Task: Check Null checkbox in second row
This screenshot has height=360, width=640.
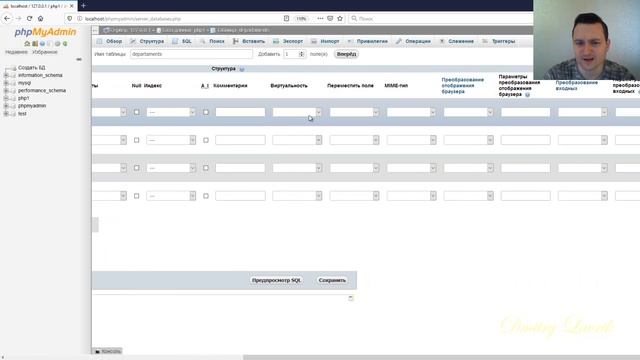Action: (137, 140)
